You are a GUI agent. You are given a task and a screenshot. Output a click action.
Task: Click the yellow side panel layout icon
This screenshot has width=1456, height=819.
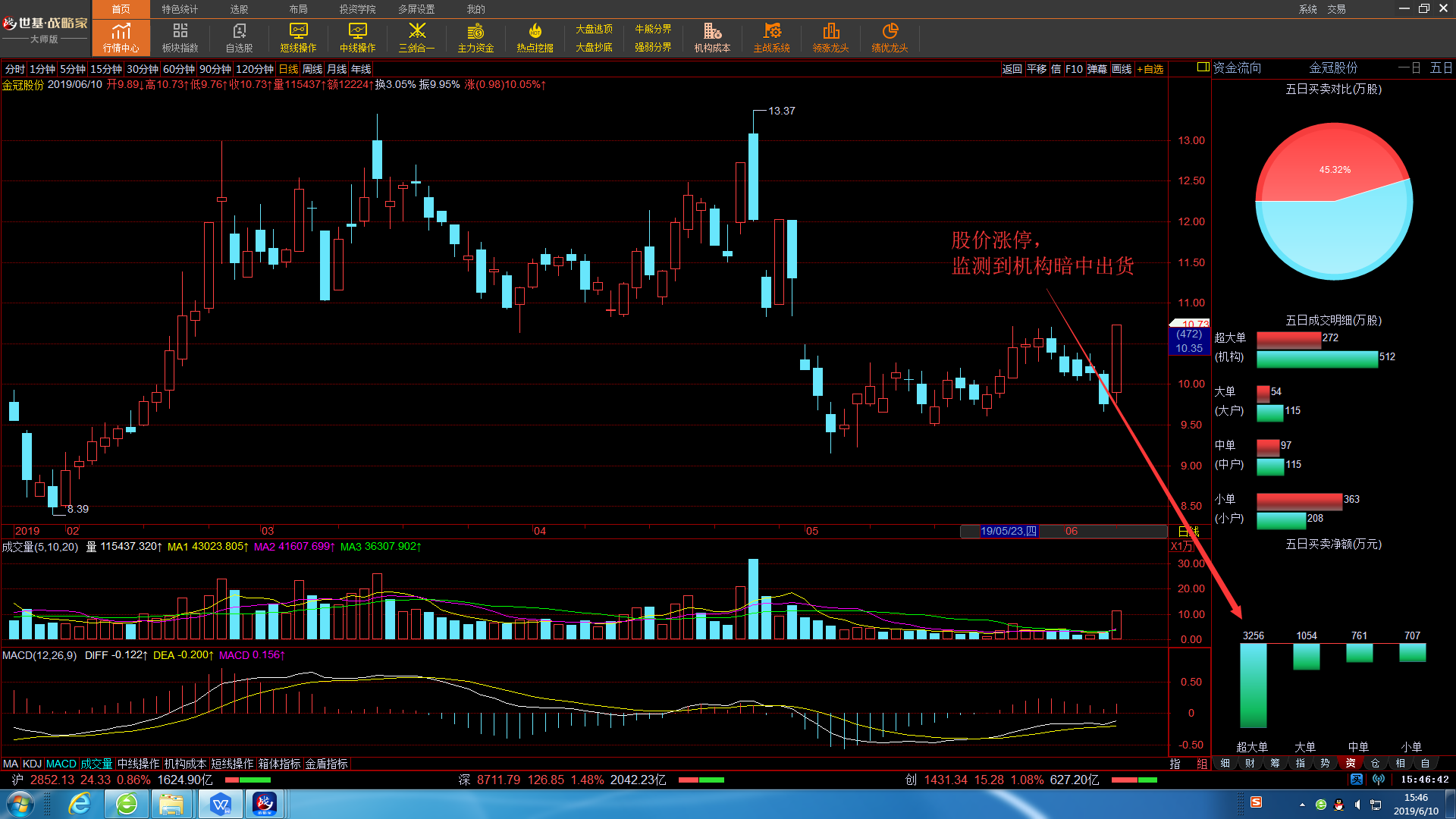tap(1203, 67)
